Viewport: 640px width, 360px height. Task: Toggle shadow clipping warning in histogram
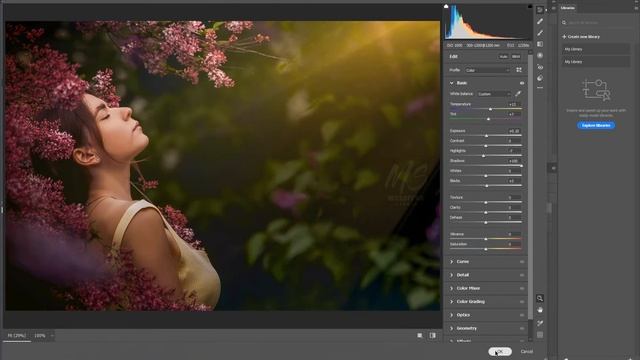[x=446, y=6]
